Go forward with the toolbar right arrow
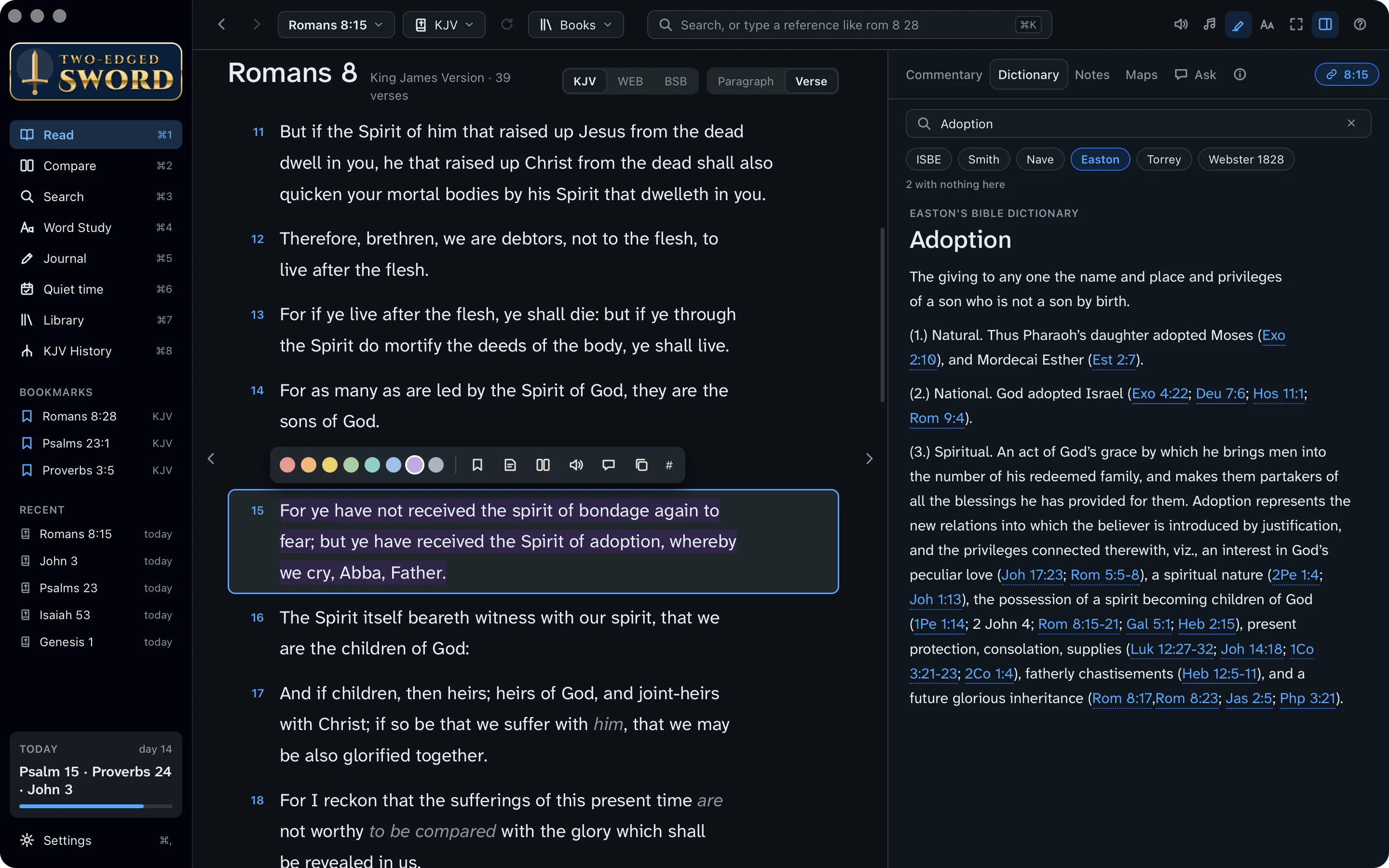Image resolution: width=1389 pixels, height=868 pixels. tap(257, 25)
